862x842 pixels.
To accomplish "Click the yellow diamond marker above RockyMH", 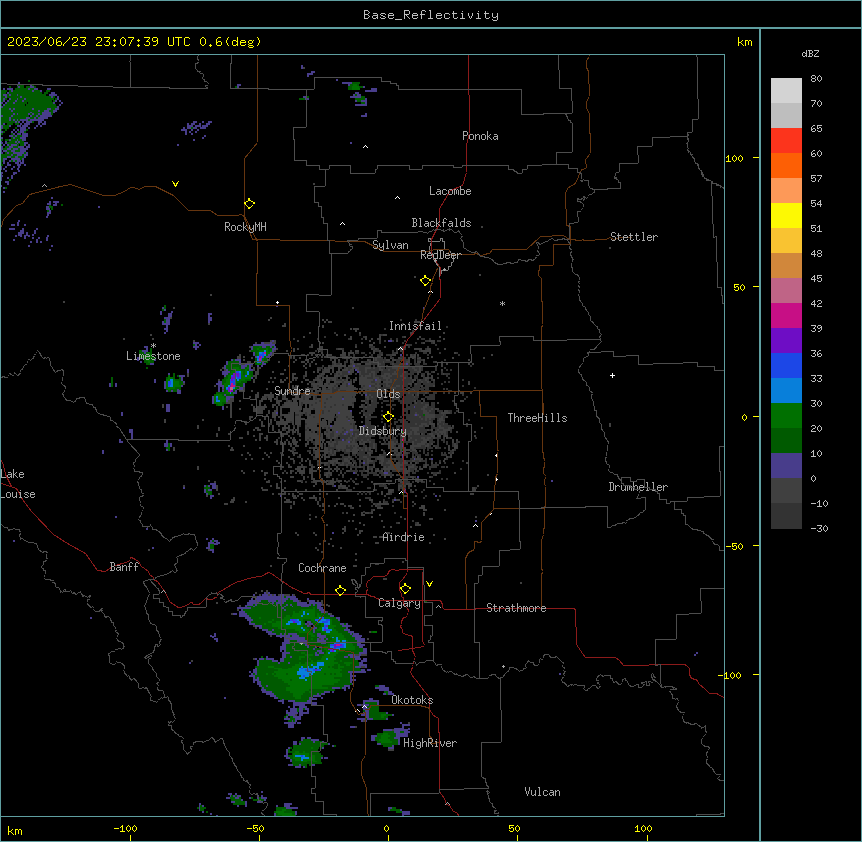I will 249,204.
